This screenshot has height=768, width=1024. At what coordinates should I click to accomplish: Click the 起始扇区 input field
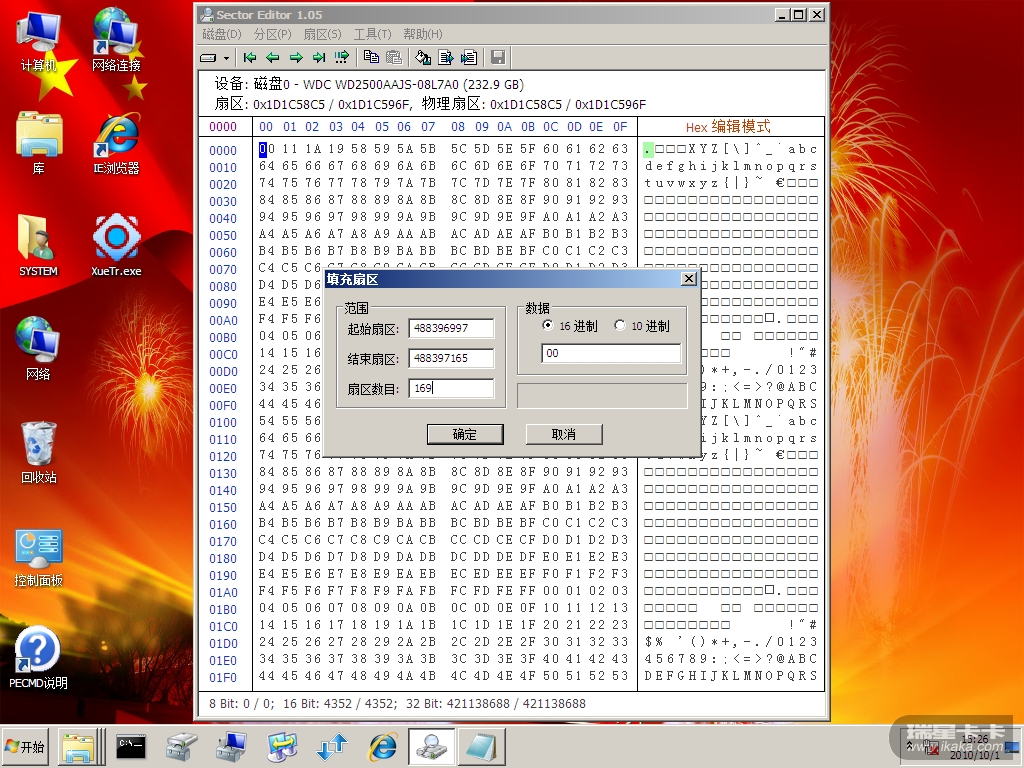(x=451, y=329)
